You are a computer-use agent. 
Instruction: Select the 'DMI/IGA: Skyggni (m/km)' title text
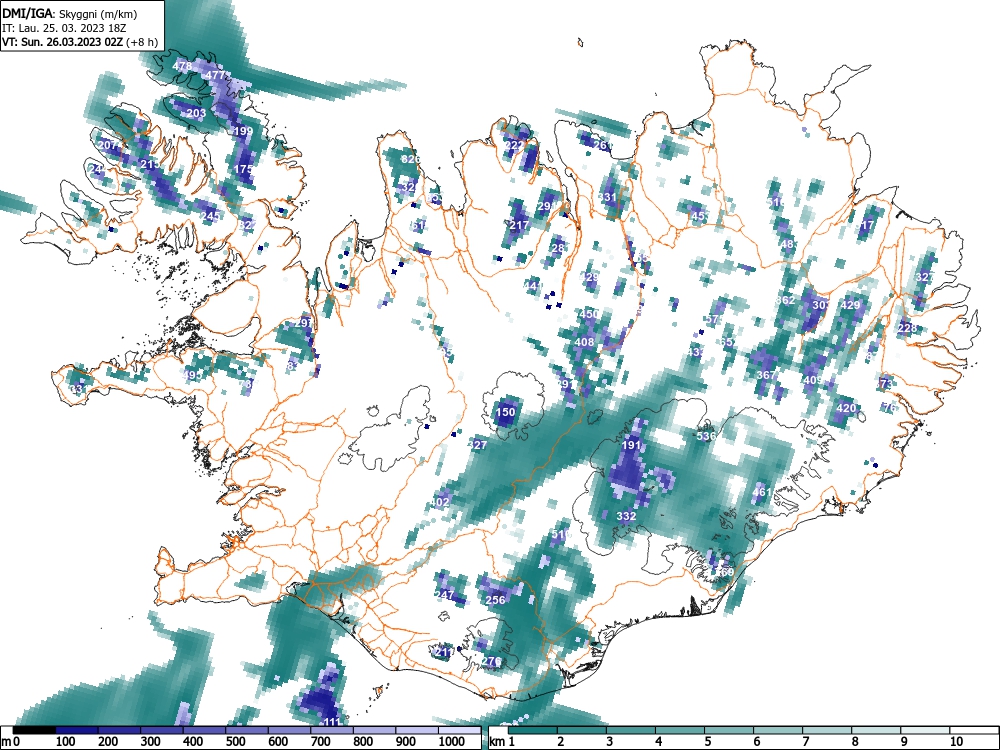pyautogui.click(x=69, y=13)
